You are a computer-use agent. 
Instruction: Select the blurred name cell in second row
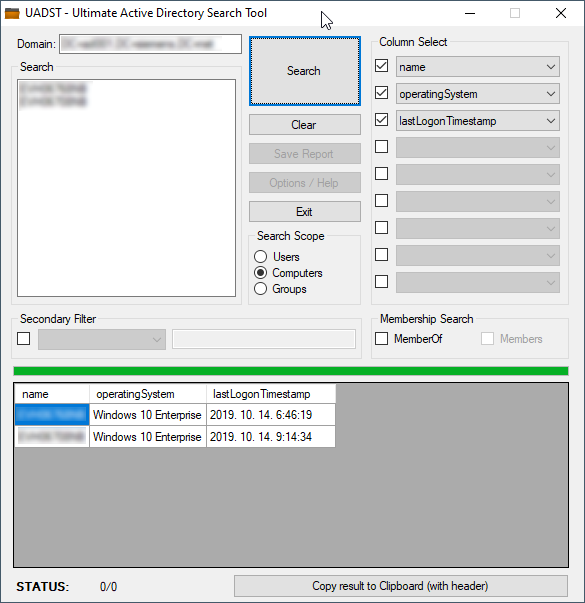(x=52, y=436)
